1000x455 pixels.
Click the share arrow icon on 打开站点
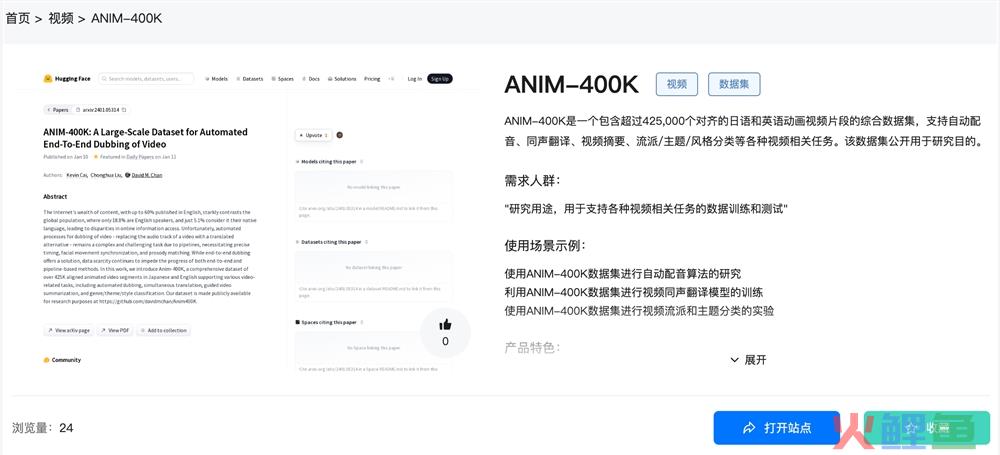pyautogui.click(x=748, y=428)
